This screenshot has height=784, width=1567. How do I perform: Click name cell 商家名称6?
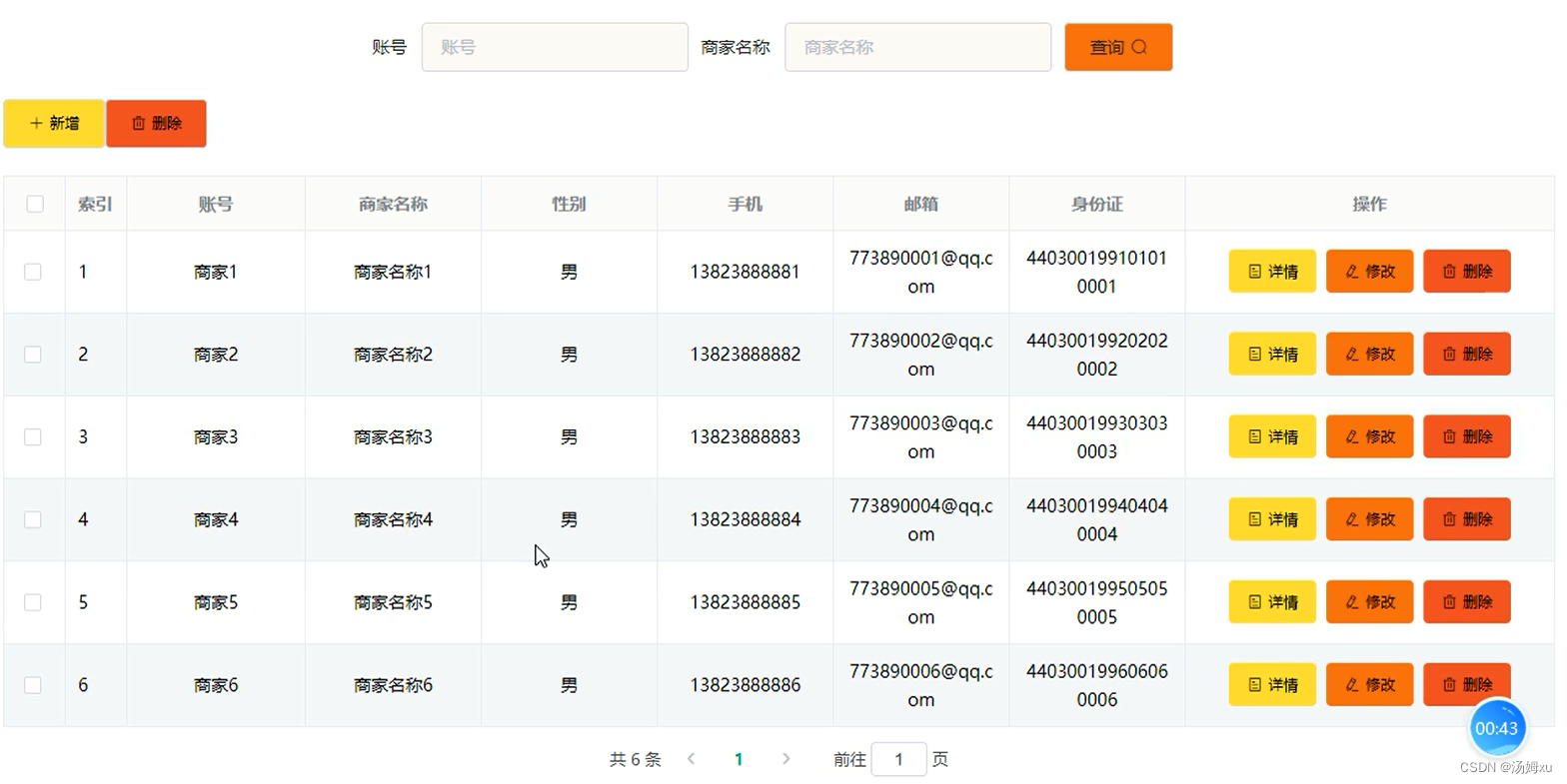pyautogui.click(x=393, y=685)
